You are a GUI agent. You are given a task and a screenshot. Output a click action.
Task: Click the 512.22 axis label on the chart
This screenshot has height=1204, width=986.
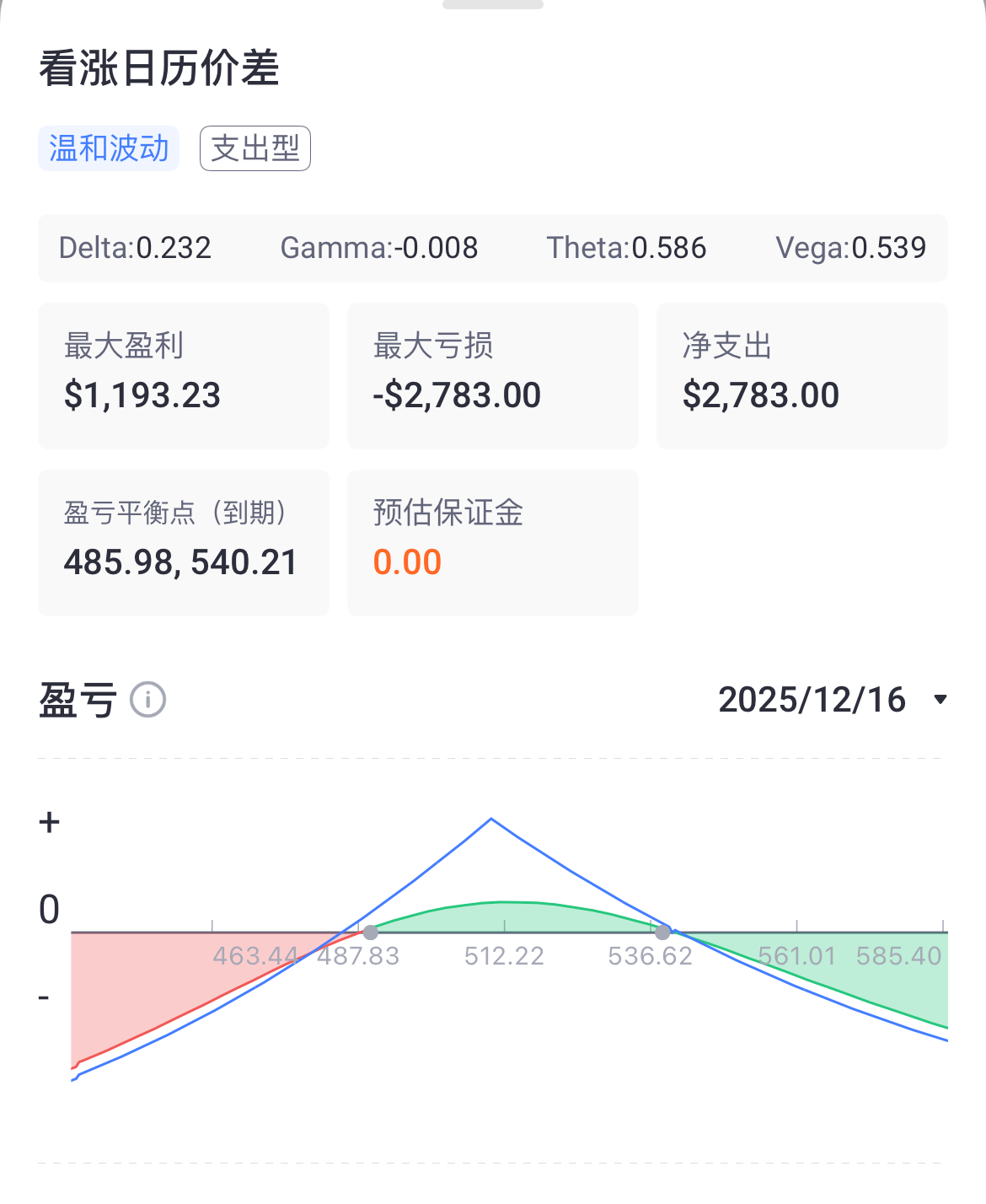(506, 956)
